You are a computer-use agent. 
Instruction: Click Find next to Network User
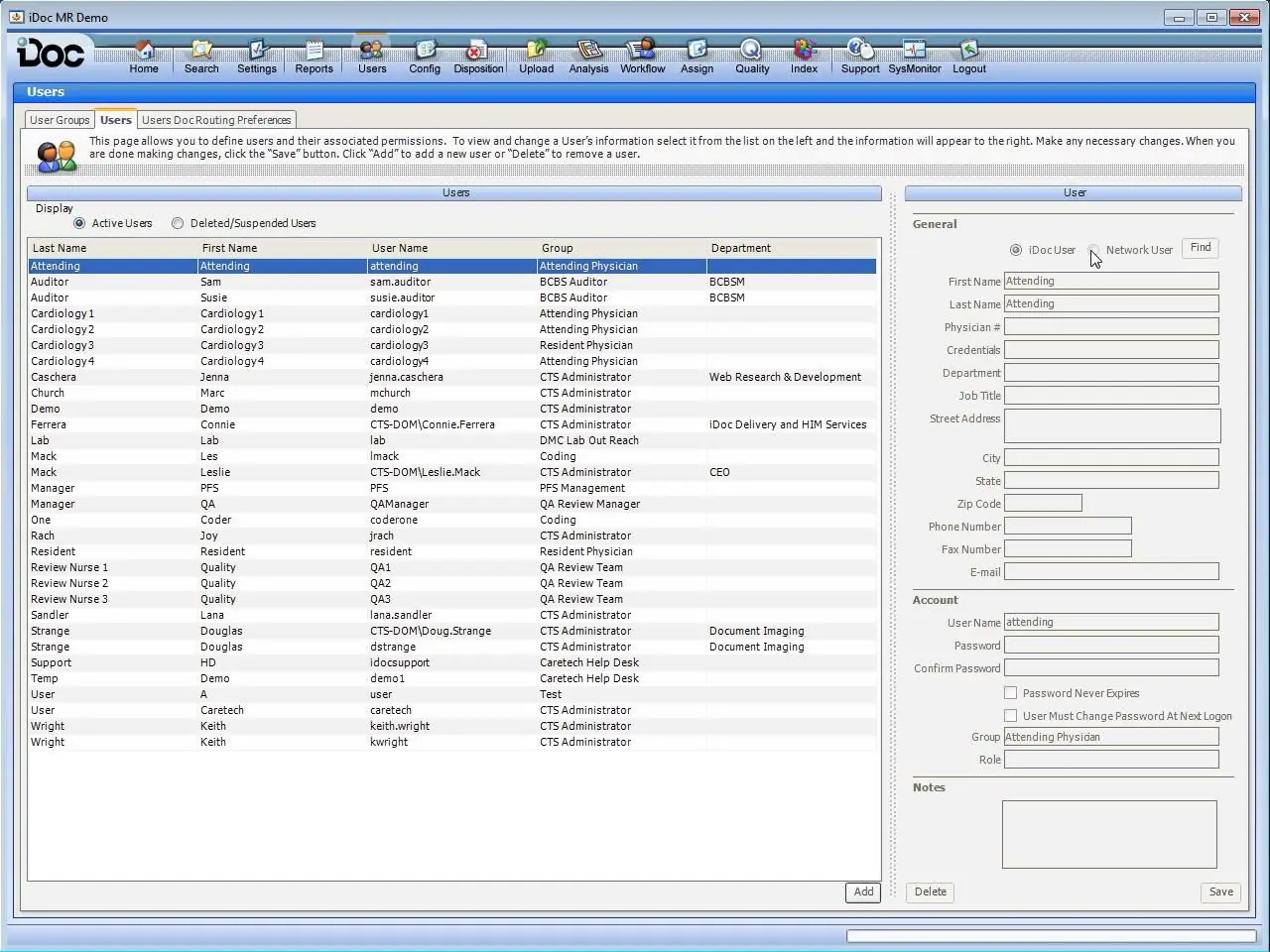(x=1200, y=248)
